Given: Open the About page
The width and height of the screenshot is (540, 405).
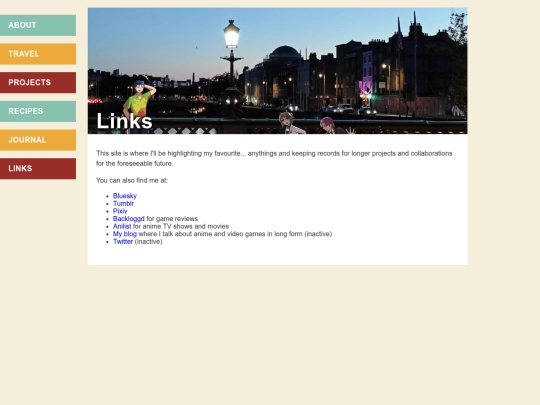Looking at the screenshot, I should (x=38, y=25).
